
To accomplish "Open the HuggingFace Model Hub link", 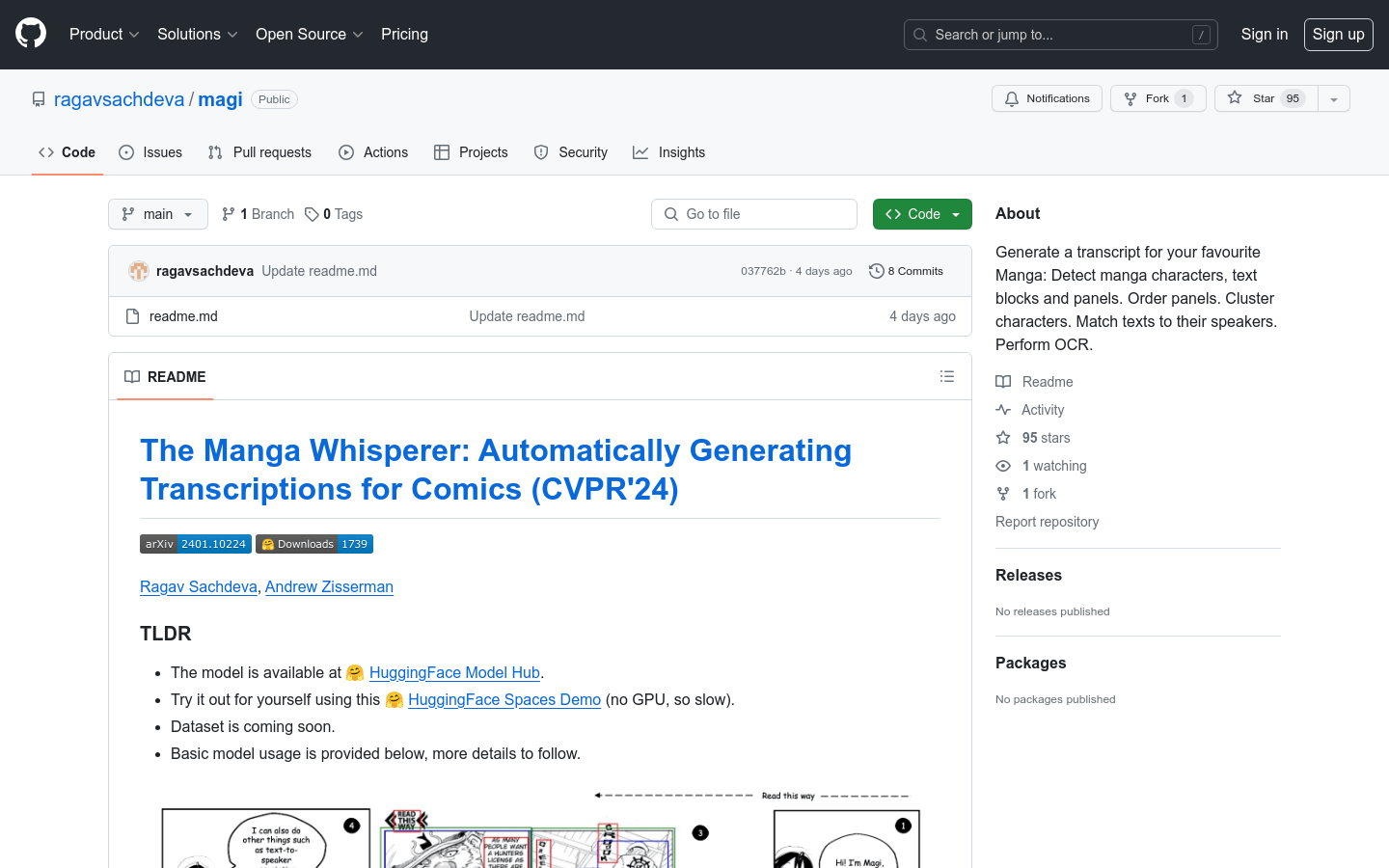I will click(x=454, y=672).
